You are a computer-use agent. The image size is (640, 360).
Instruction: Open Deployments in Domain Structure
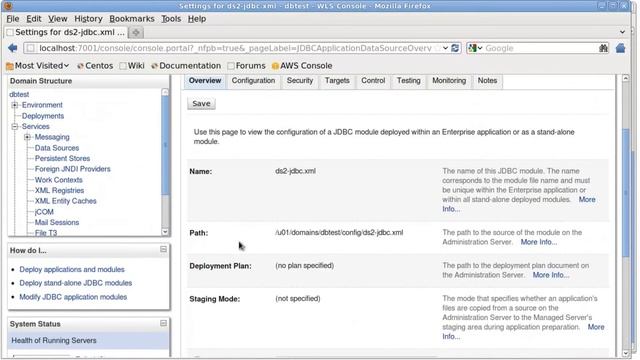pyautogui.click(x=43, y=116)
